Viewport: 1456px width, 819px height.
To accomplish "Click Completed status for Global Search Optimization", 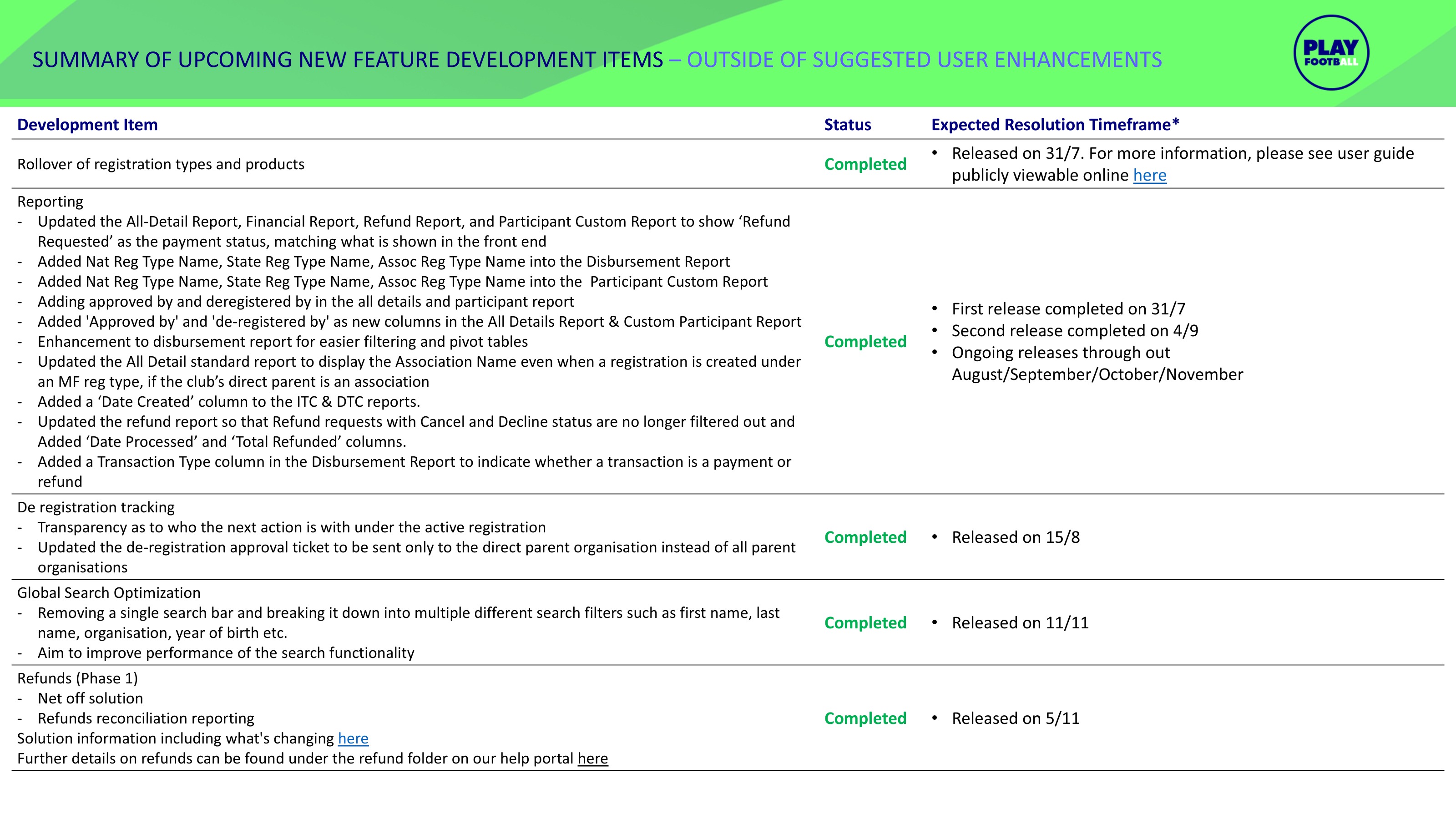I will pyautogui.click(x=865, y=622).
